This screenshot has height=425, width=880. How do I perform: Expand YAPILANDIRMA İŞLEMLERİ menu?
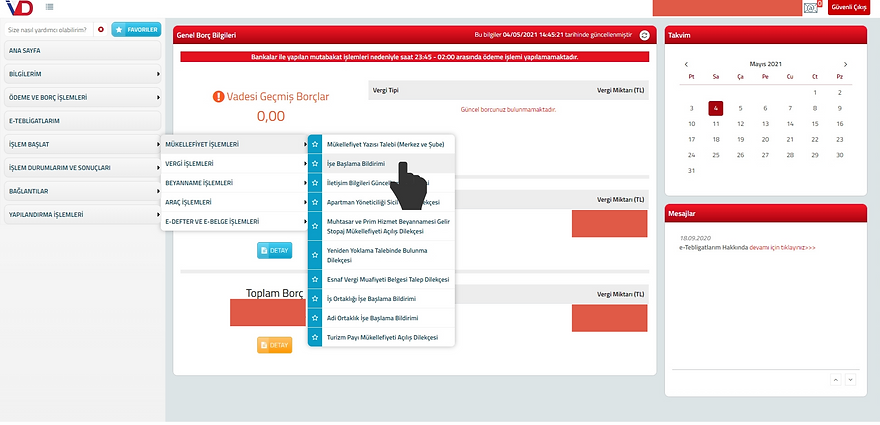pyautogui.click(x=82, y=214)
